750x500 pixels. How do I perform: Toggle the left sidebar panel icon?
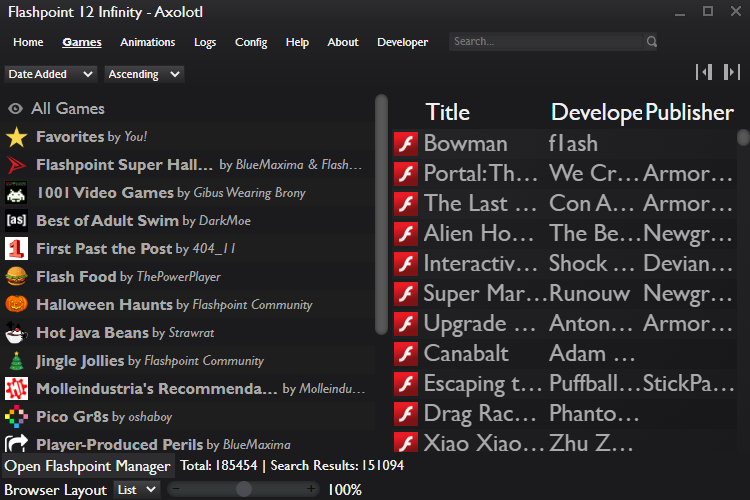point(704,72)
